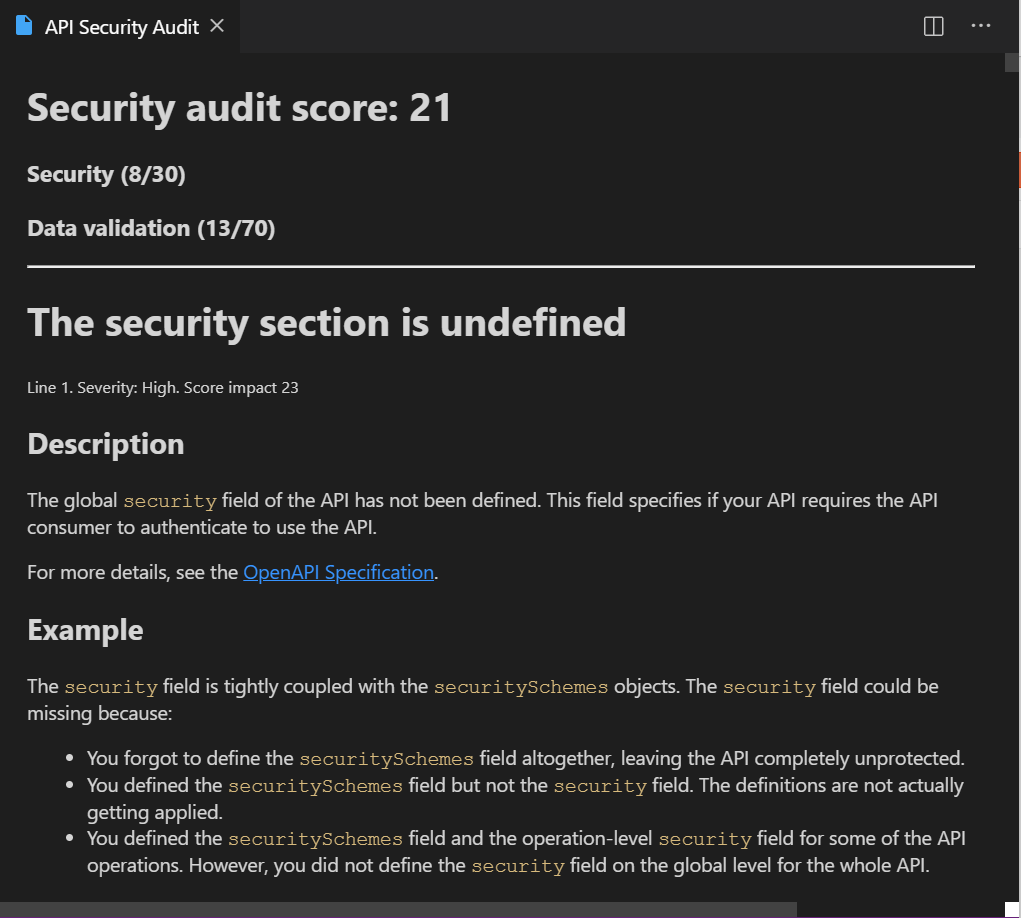The image size is (1021, 918).
Task: Click the API Security Audit tab file icon
Action: (x=24, y=27)
